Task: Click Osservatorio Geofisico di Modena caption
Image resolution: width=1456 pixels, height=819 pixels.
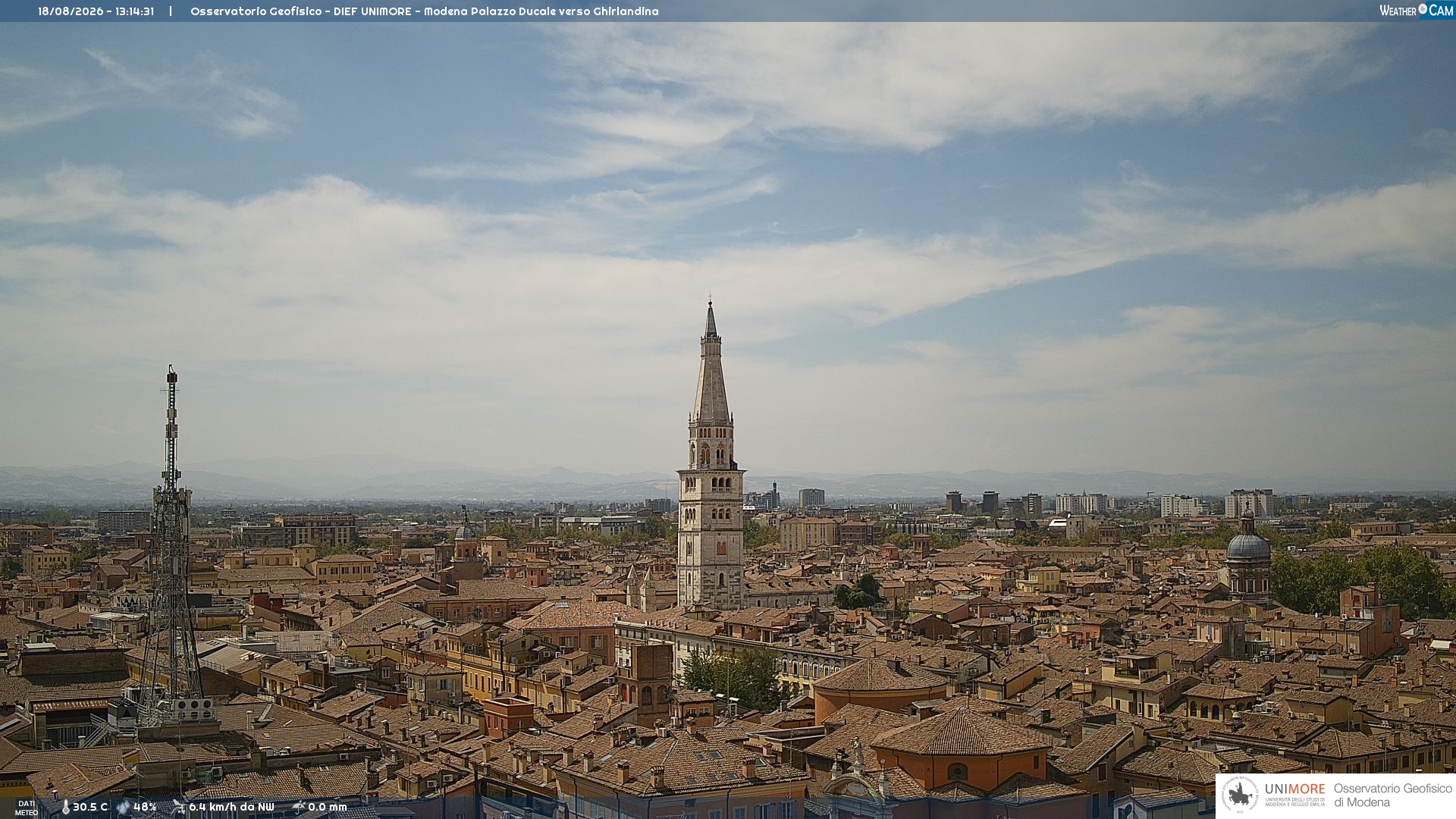Action: (x=1392, y=795)
